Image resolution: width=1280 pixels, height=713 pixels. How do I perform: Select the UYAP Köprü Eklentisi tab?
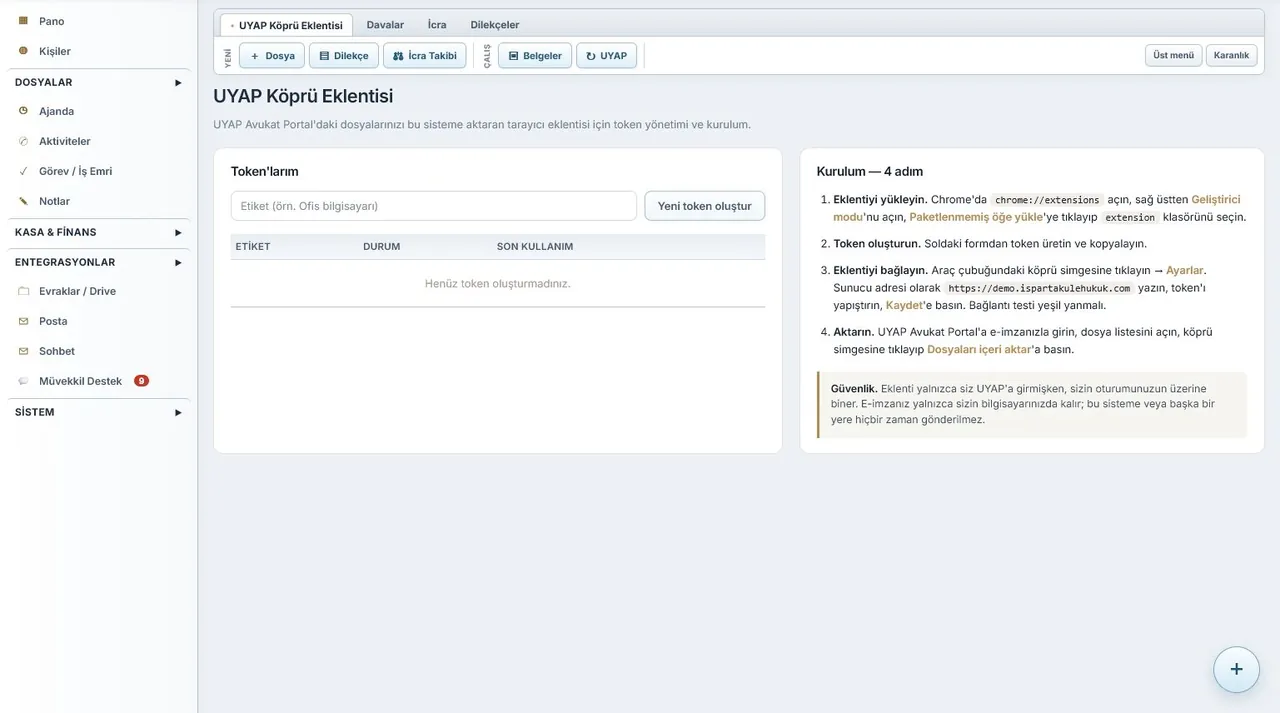tap(286, 25)
